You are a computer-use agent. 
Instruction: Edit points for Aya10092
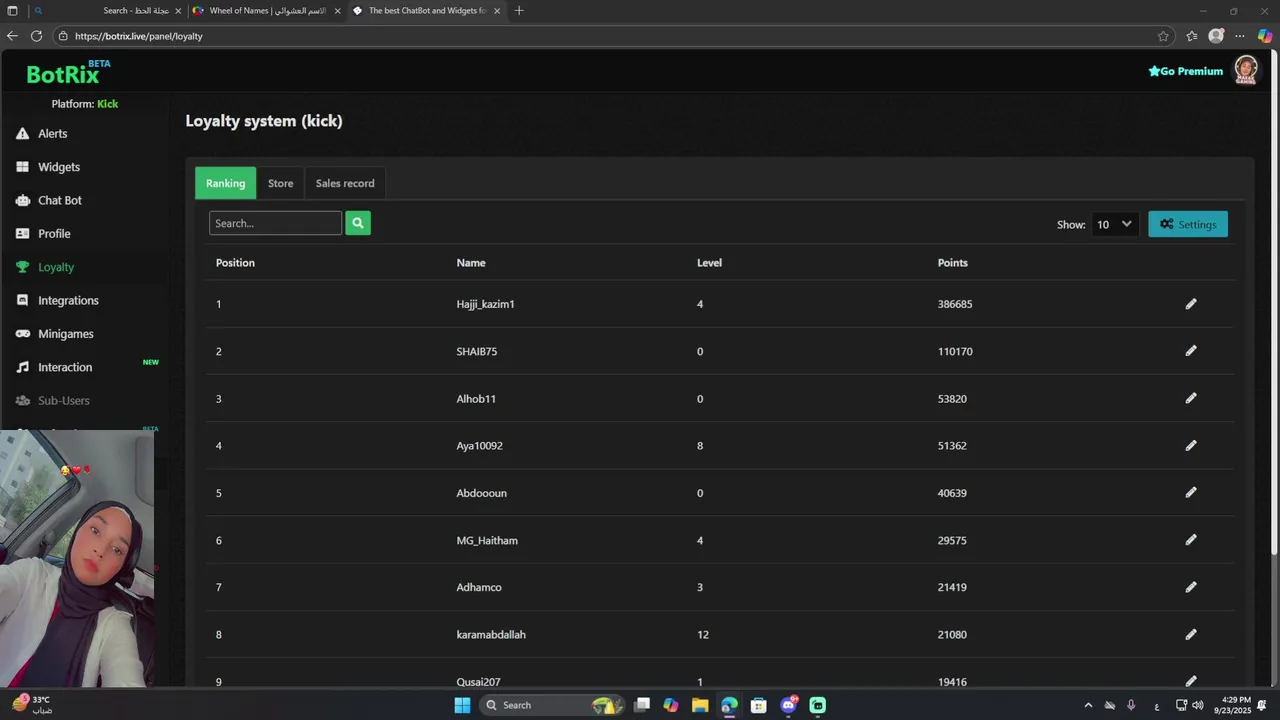(x=1191, y=445)
